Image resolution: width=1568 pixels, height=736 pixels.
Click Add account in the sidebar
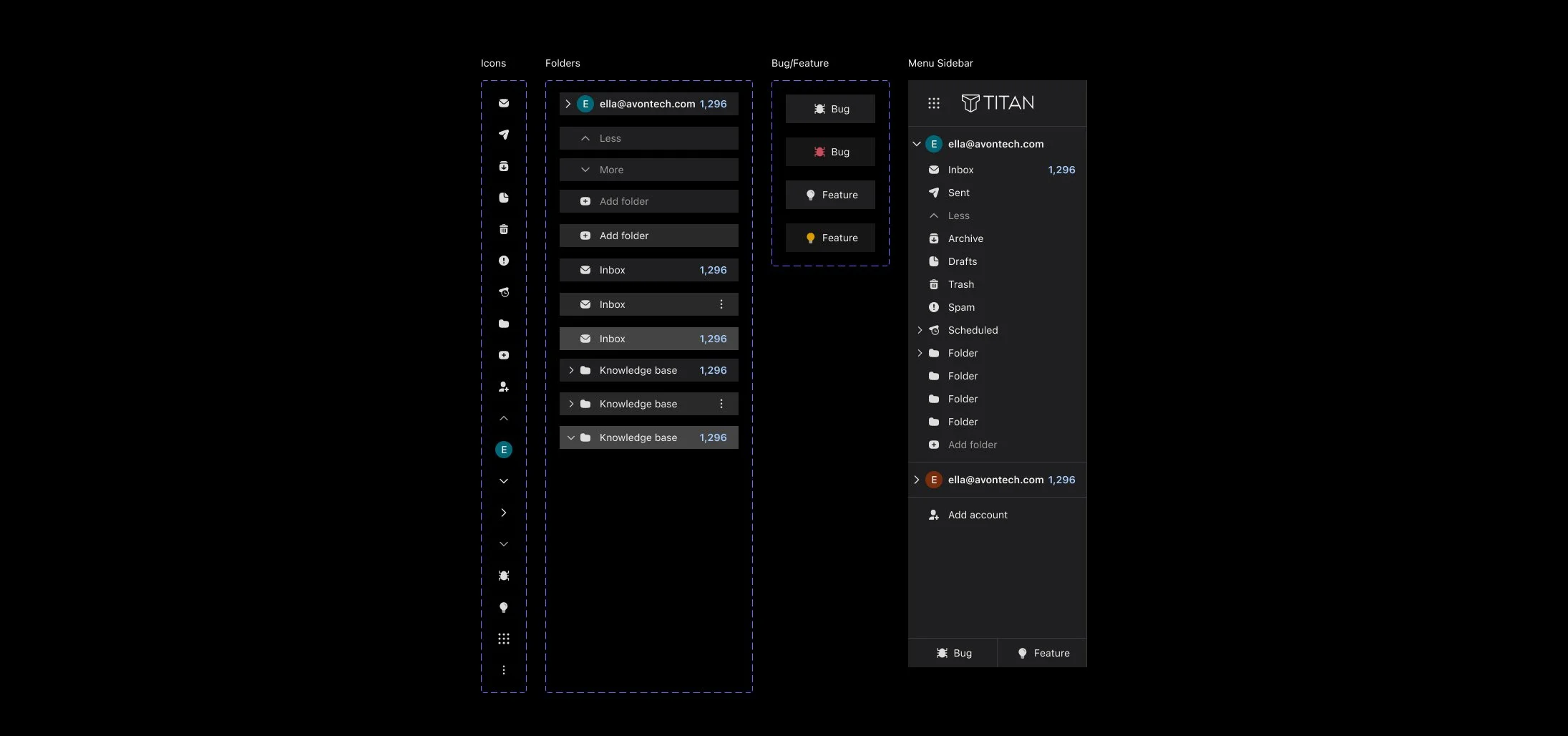pos(977,514)
